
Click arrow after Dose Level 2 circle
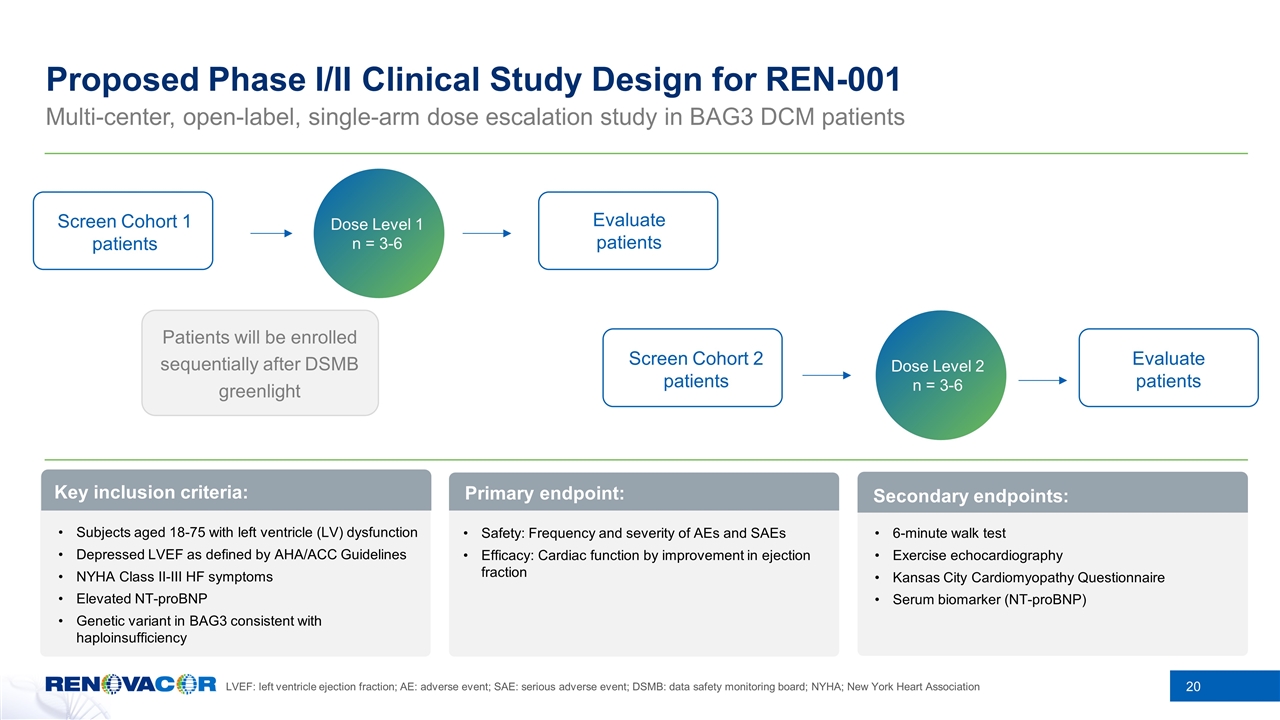pyautogui.click(x=1043, y=380)
